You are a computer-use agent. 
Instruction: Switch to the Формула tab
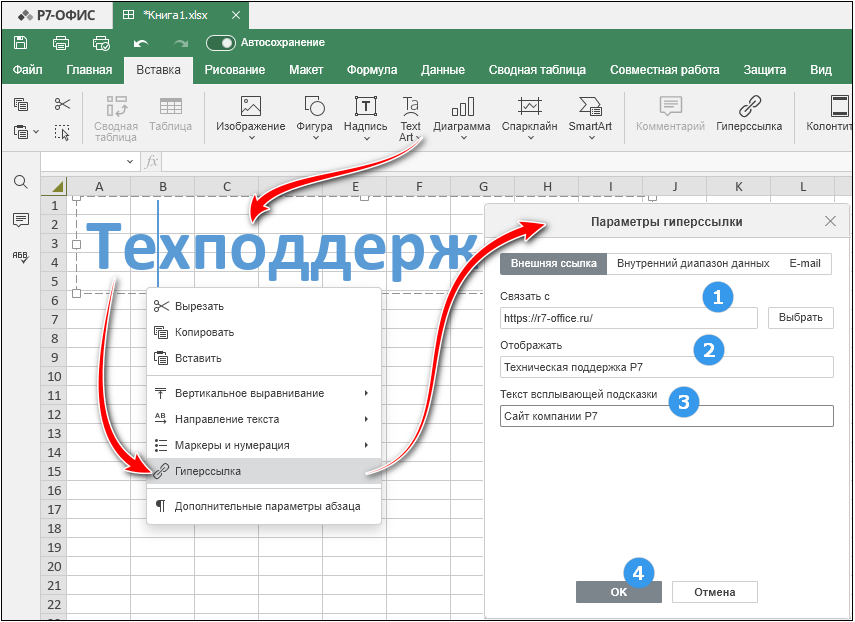pos(372,70)
